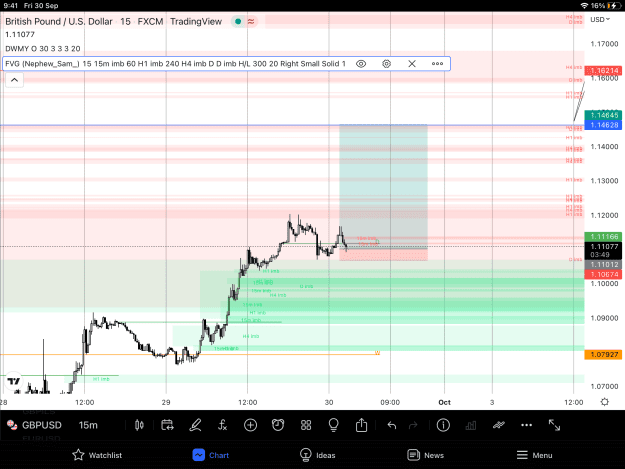
Task: Check the battery status indicator
Action: click(x=613, y=6)
